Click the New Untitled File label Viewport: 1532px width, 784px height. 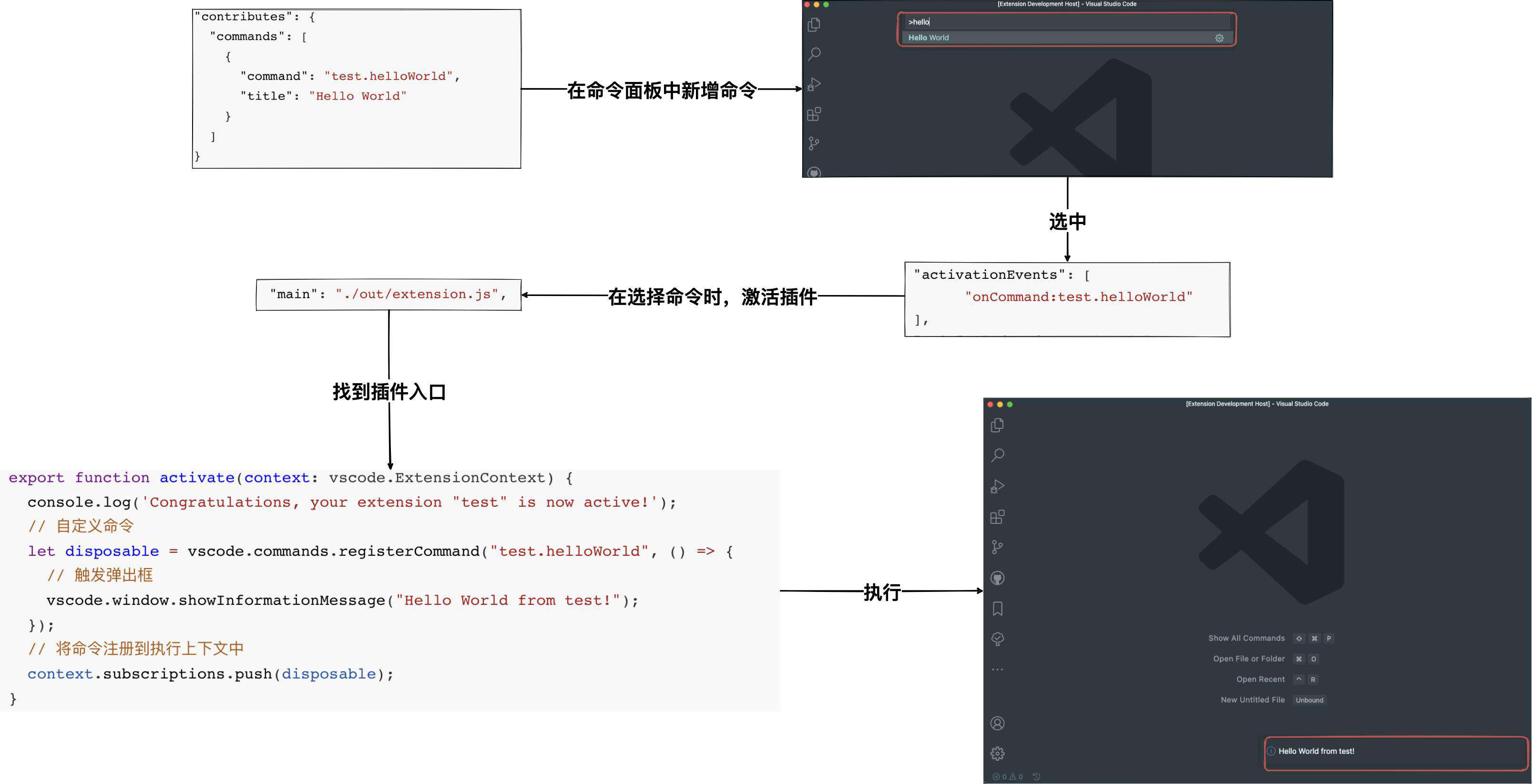click(1253, 700)
